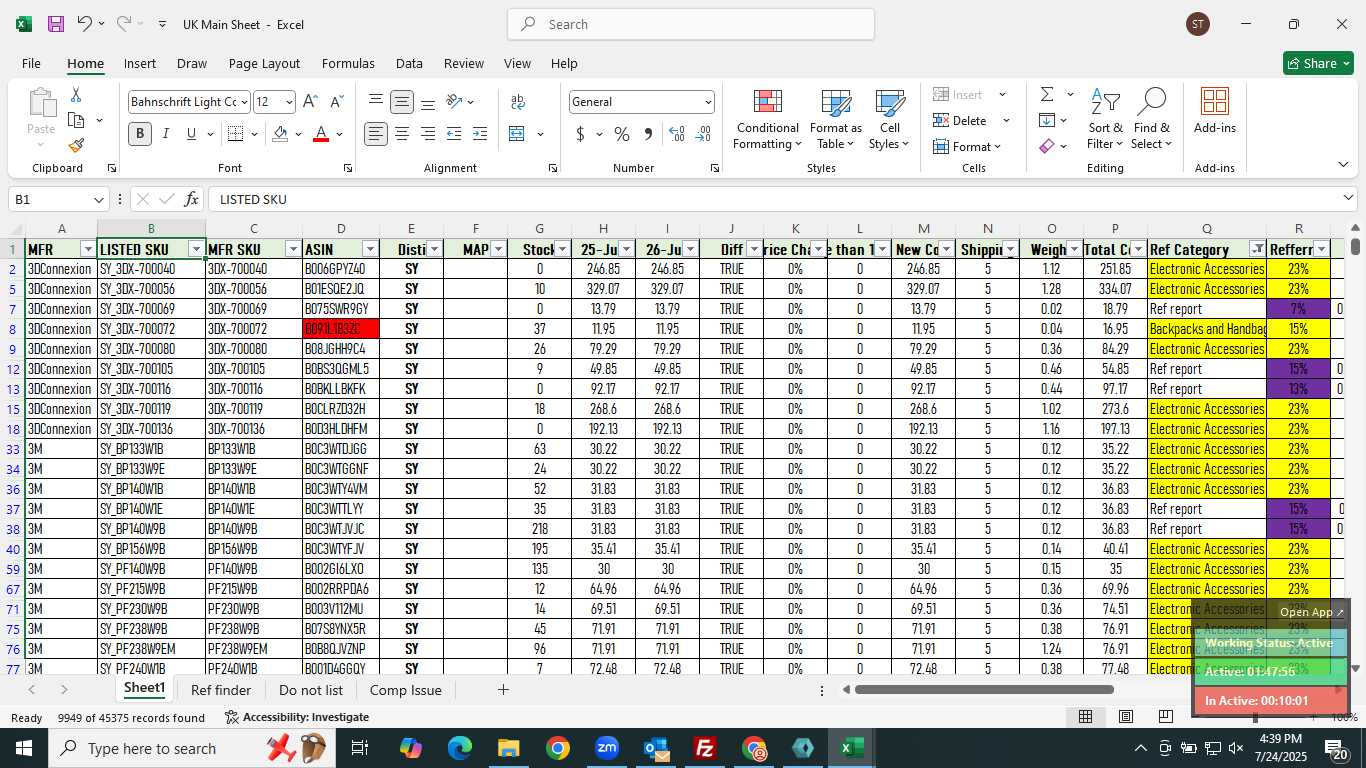Switch to the Insert ribbon tab
The height and width of the screenshot is (768, 1366).
point(140,63)
